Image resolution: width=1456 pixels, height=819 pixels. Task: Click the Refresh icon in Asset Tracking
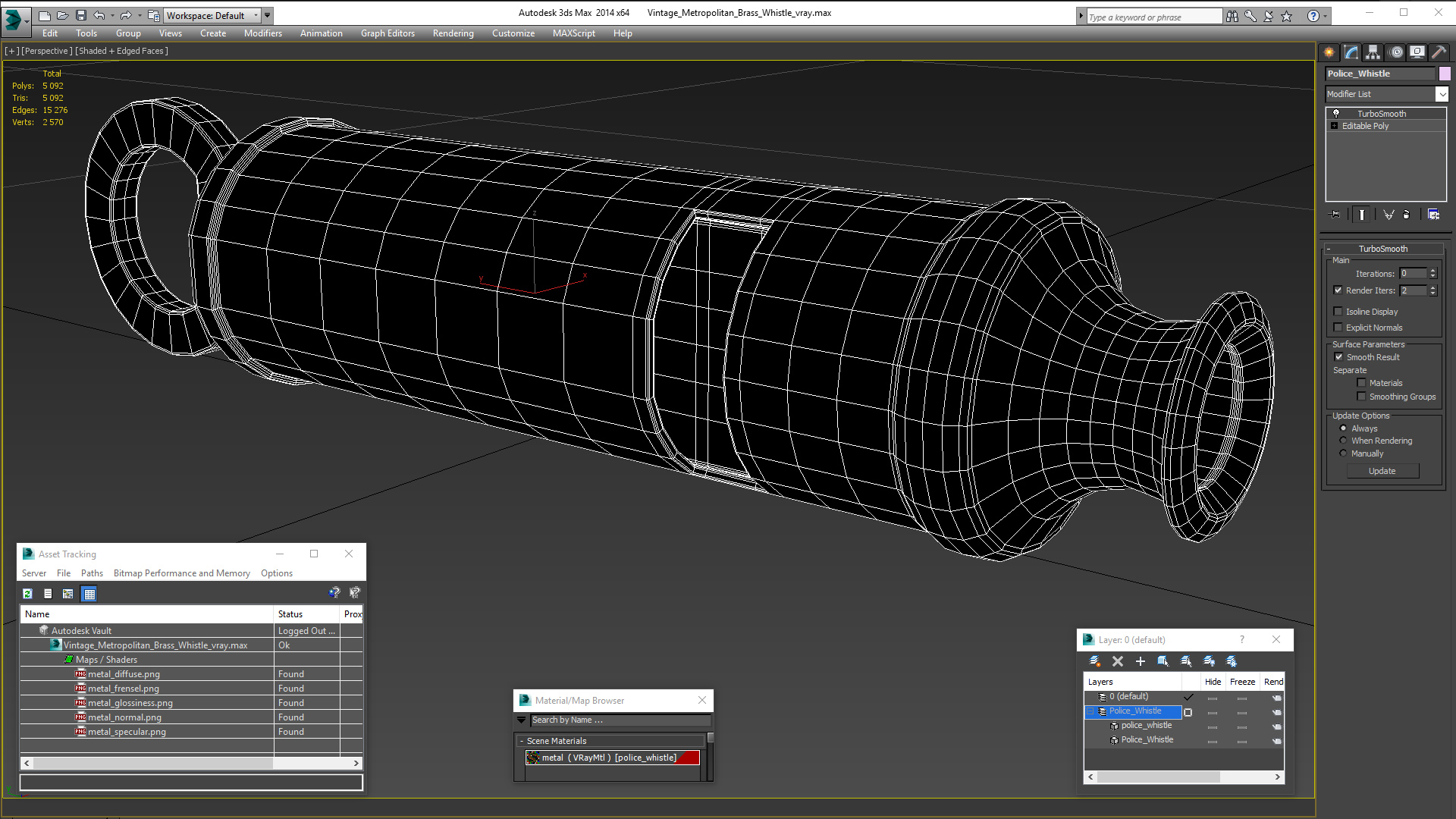27,594
